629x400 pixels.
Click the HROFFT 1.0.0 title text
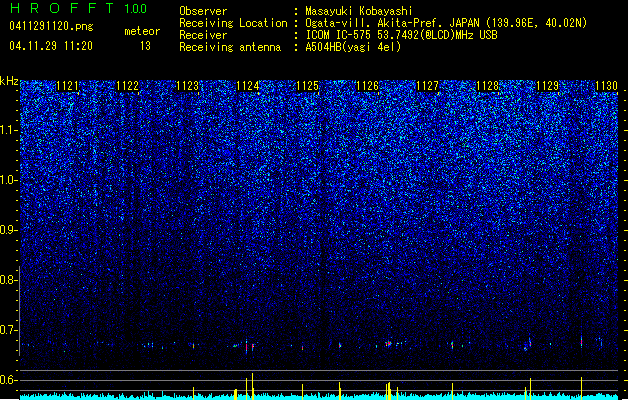coord(78,8)
